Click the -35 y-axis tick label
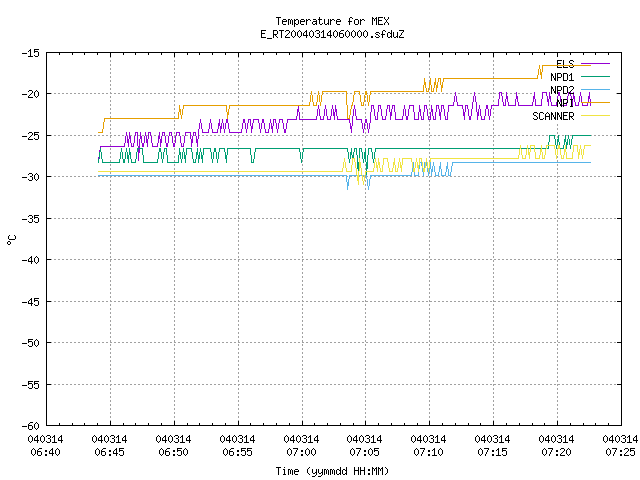640x480 pixels. (31, 219)
